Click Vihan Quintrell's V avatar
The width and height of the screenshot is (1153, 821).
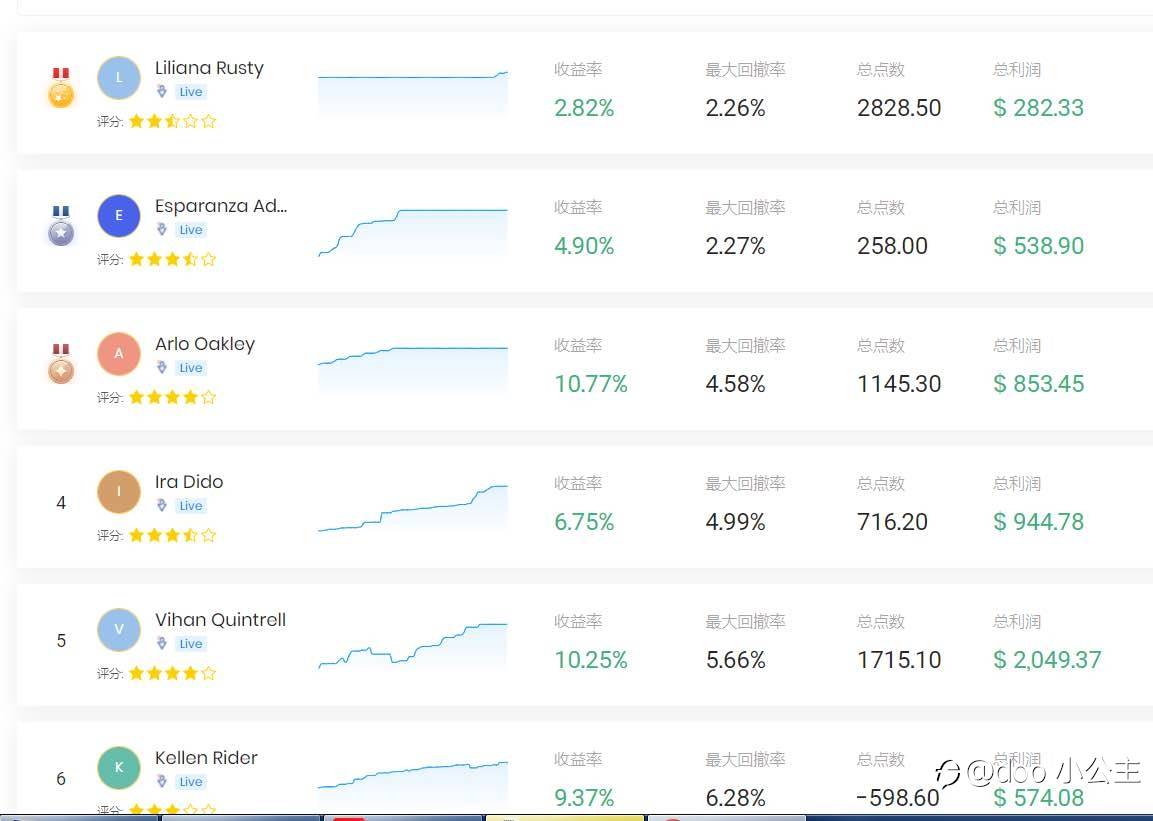(x=118, y=630)
